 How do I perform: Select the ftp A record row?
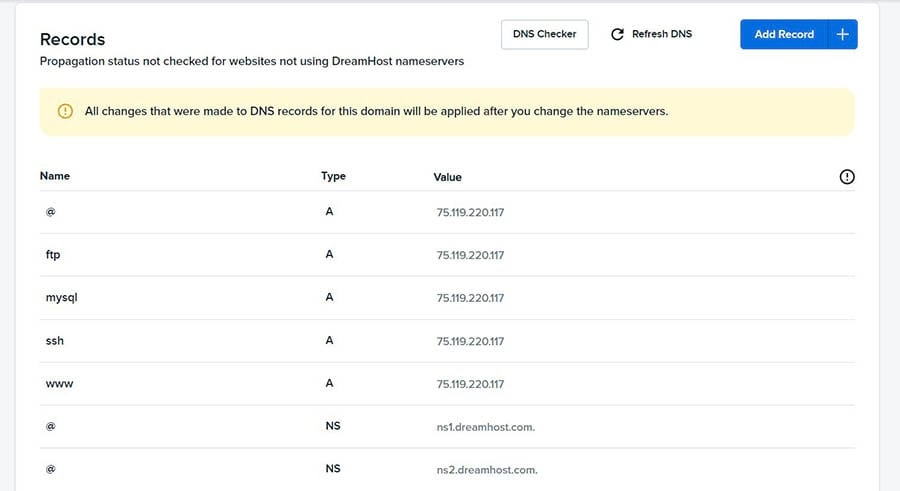[x=447, y=255]
